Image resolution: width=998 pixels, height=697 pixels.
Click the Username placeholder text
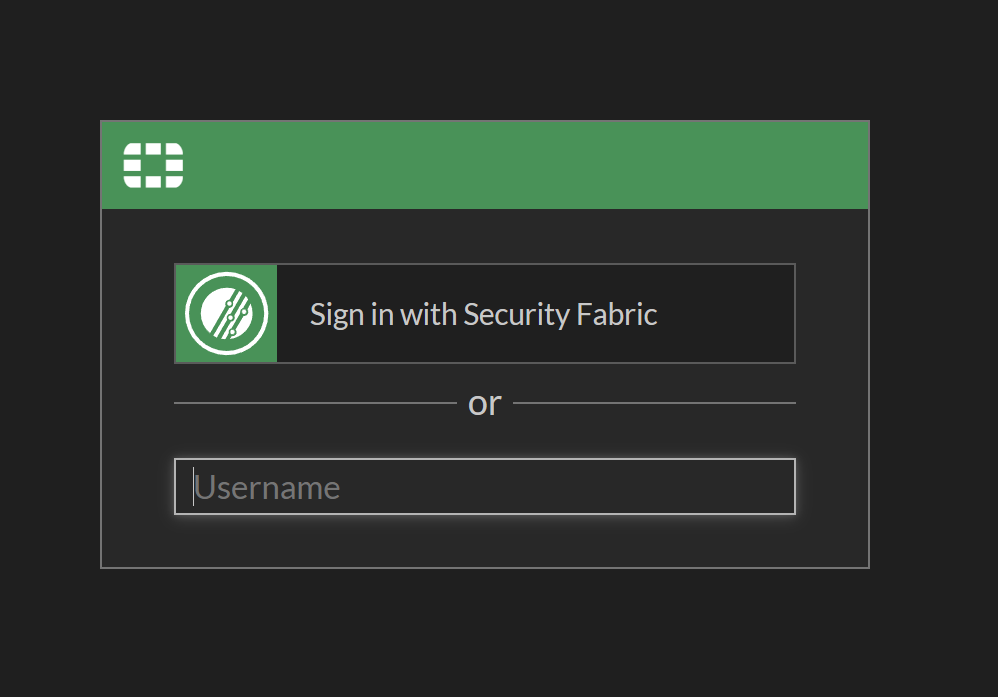(267, 488)
